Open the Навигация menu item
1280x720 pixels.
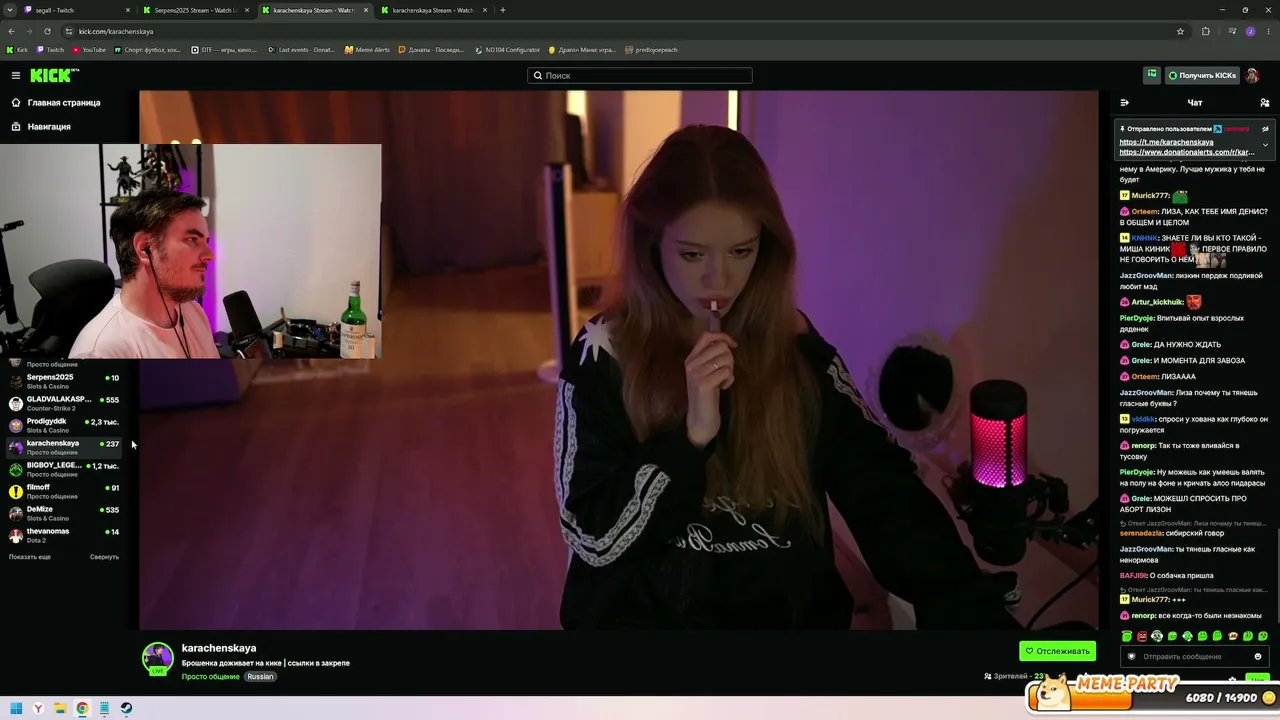(x=41, y=127)
